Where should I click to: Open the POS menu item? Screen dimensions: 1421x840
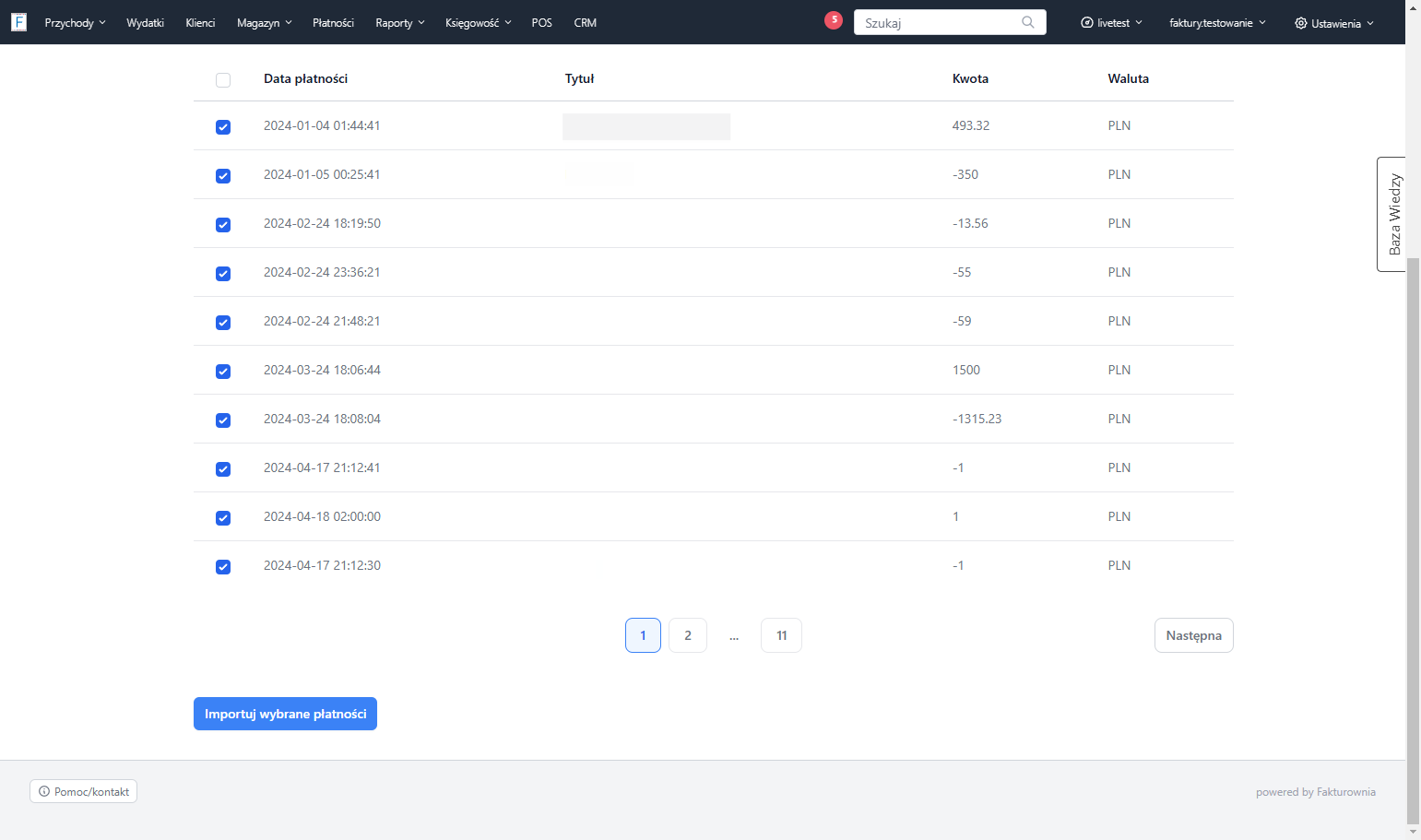[x=541, y=22]
